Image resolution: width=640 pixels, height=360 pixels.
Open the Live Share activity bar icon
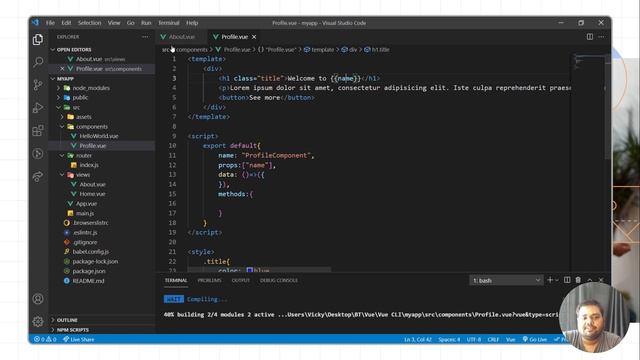pyautogui.click(x=38, y=176)
